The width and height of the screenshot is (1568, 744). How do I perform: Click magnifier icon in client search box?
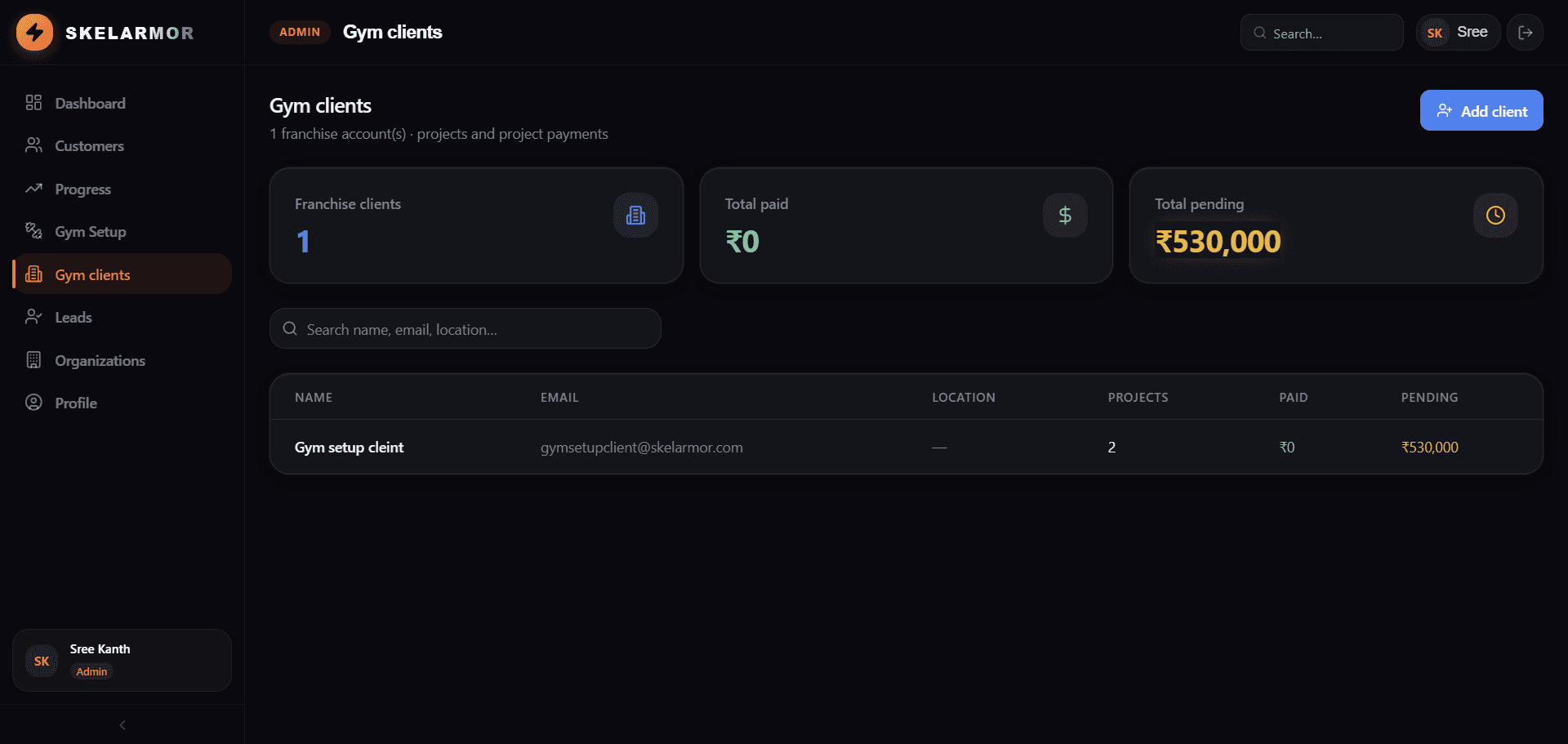click(x=290, y=328)
